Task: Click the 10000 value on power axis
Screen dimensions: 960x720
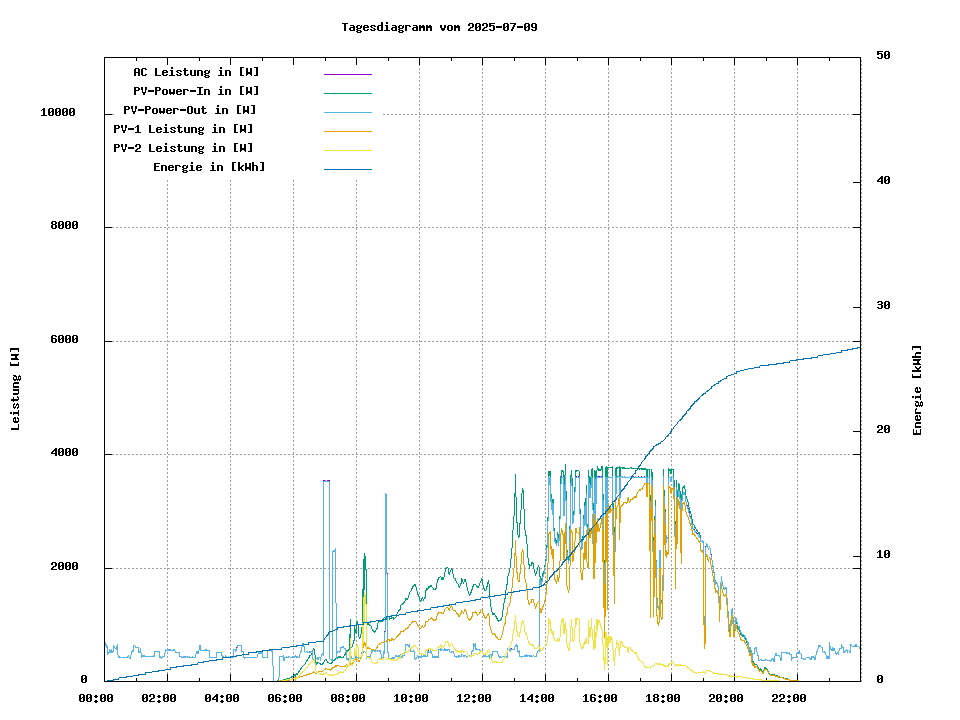Action: 58,113
